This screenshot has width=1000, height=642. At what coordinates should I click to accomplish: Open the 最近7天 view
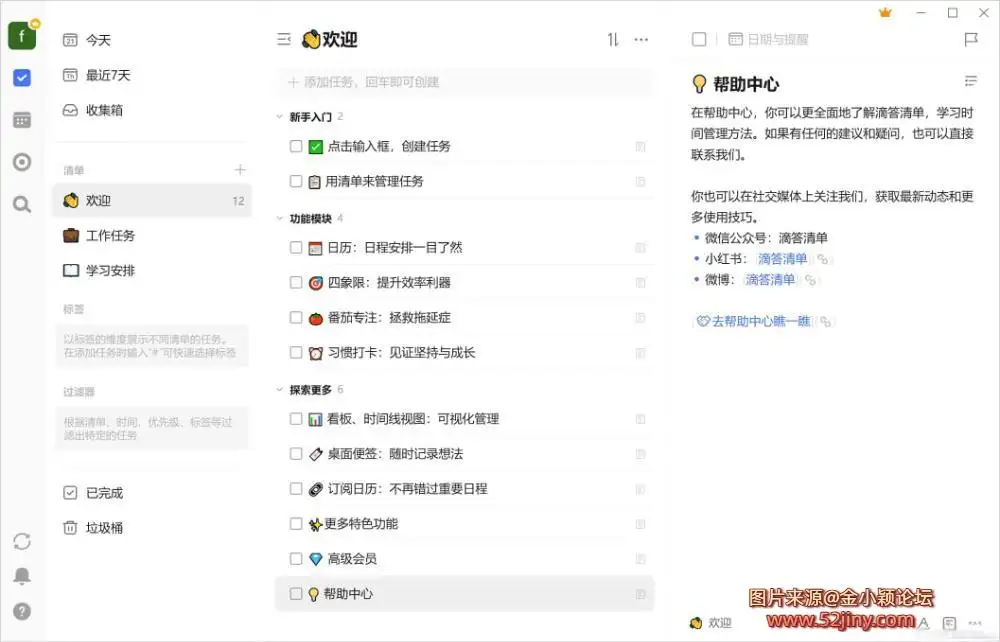pos(107,75)
